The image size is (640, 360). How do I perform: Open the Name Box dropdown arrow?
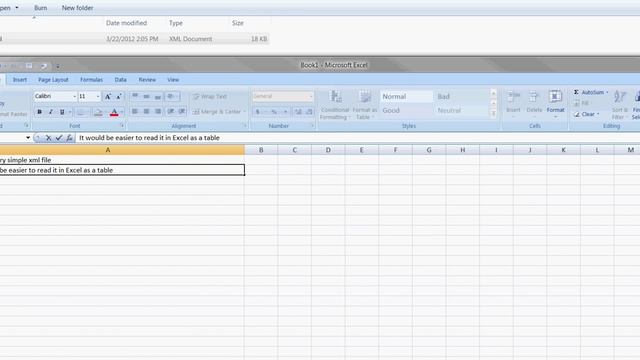[28, 138]
